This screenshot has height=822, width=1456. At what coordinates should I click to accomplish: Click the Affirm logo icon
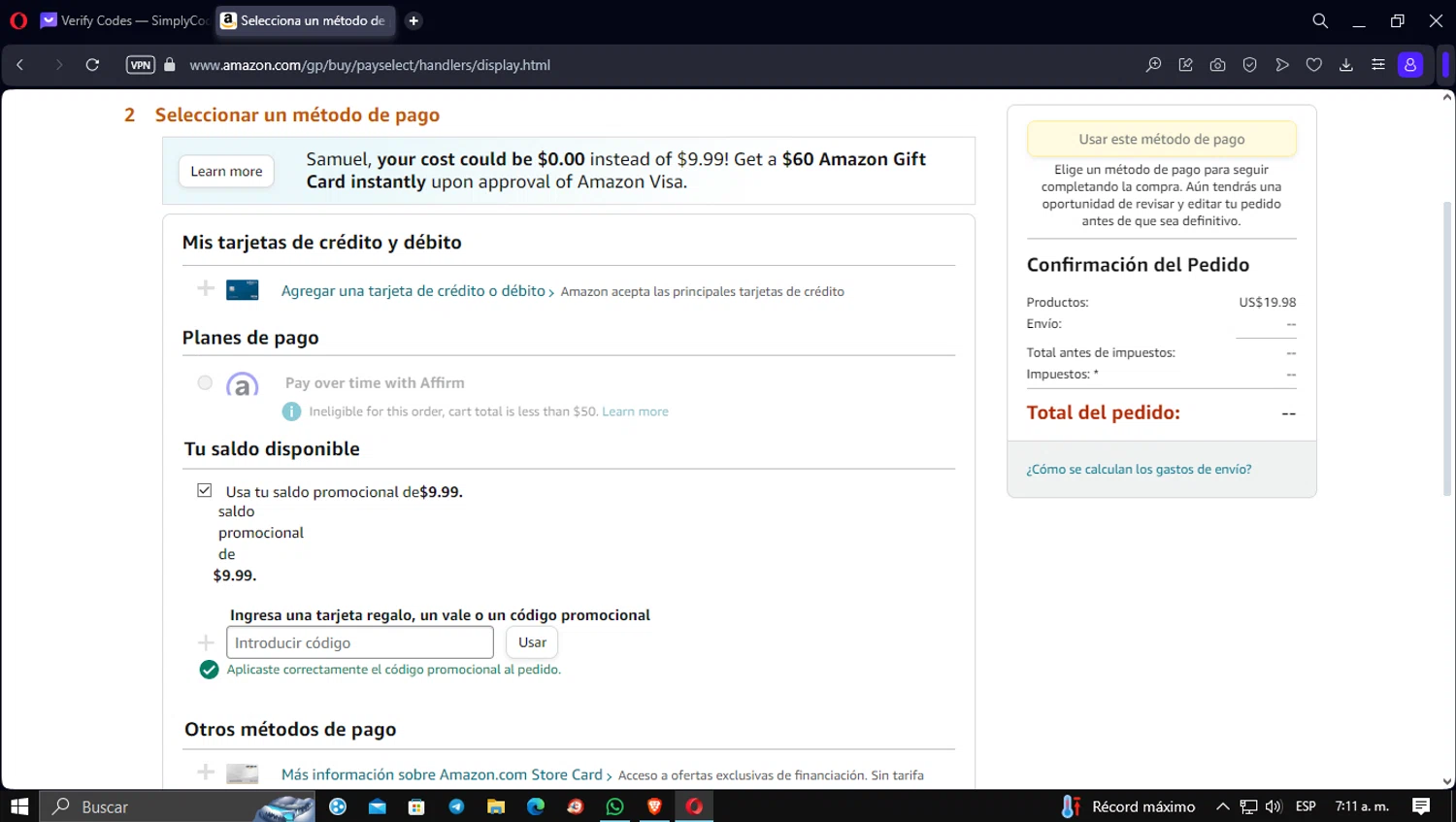(243, 384)
